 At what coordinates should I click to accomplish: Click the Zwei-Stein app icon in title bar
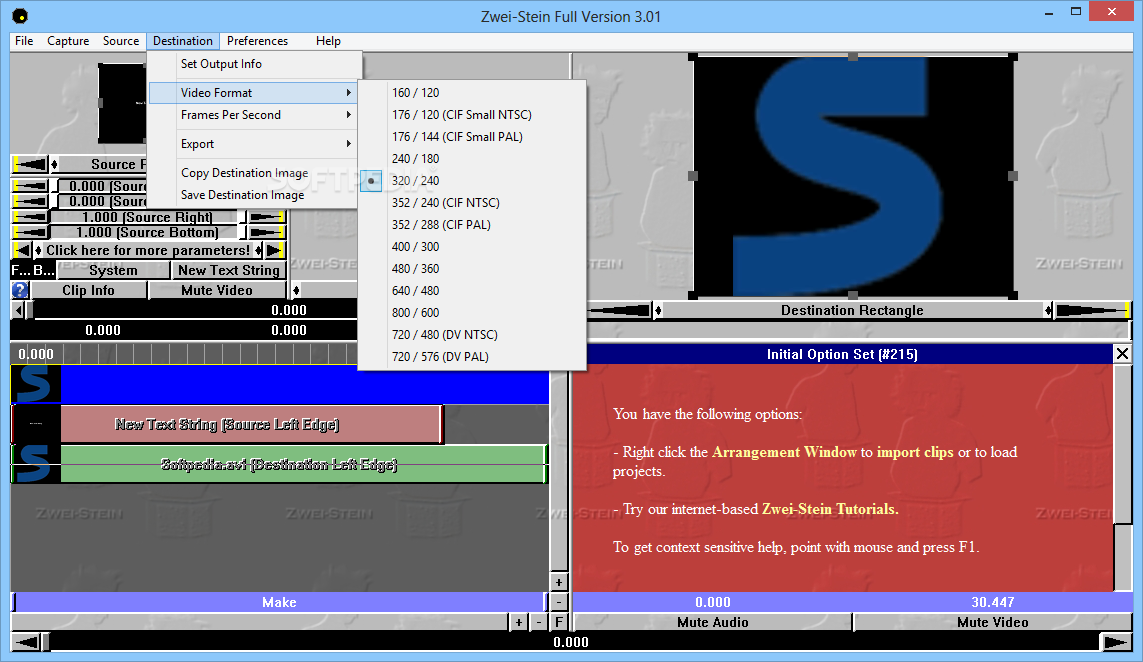tap(20, 16)
